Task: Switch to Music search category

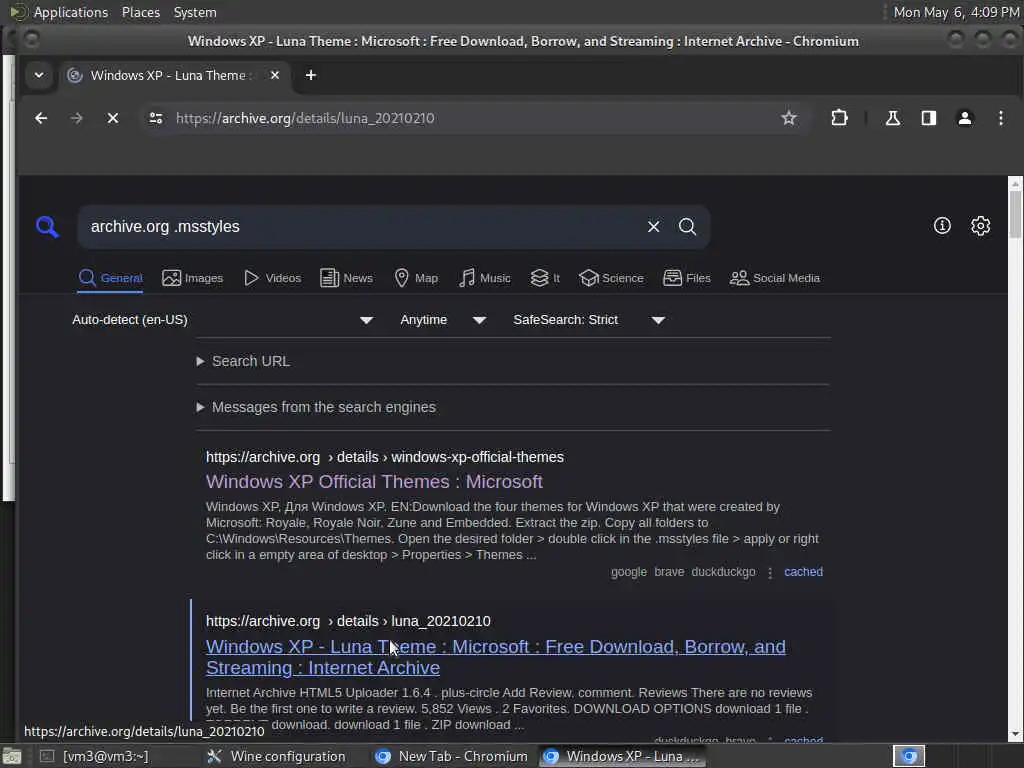Action: pyautogui.click(x=485, y=278)
